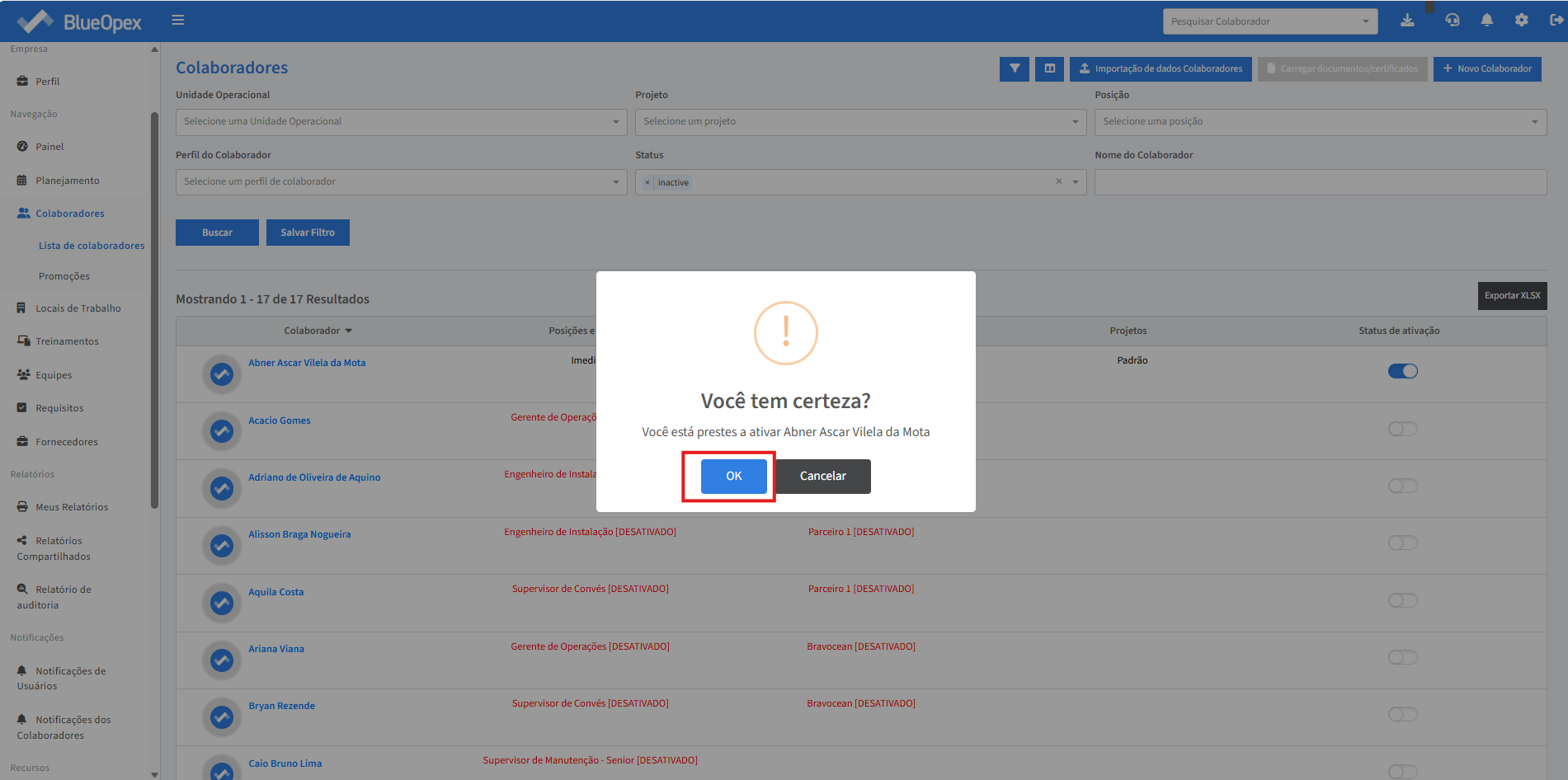1568x780 pixels.
Task: Expand the Status dropdown arrow
Action: [1076, 182]
